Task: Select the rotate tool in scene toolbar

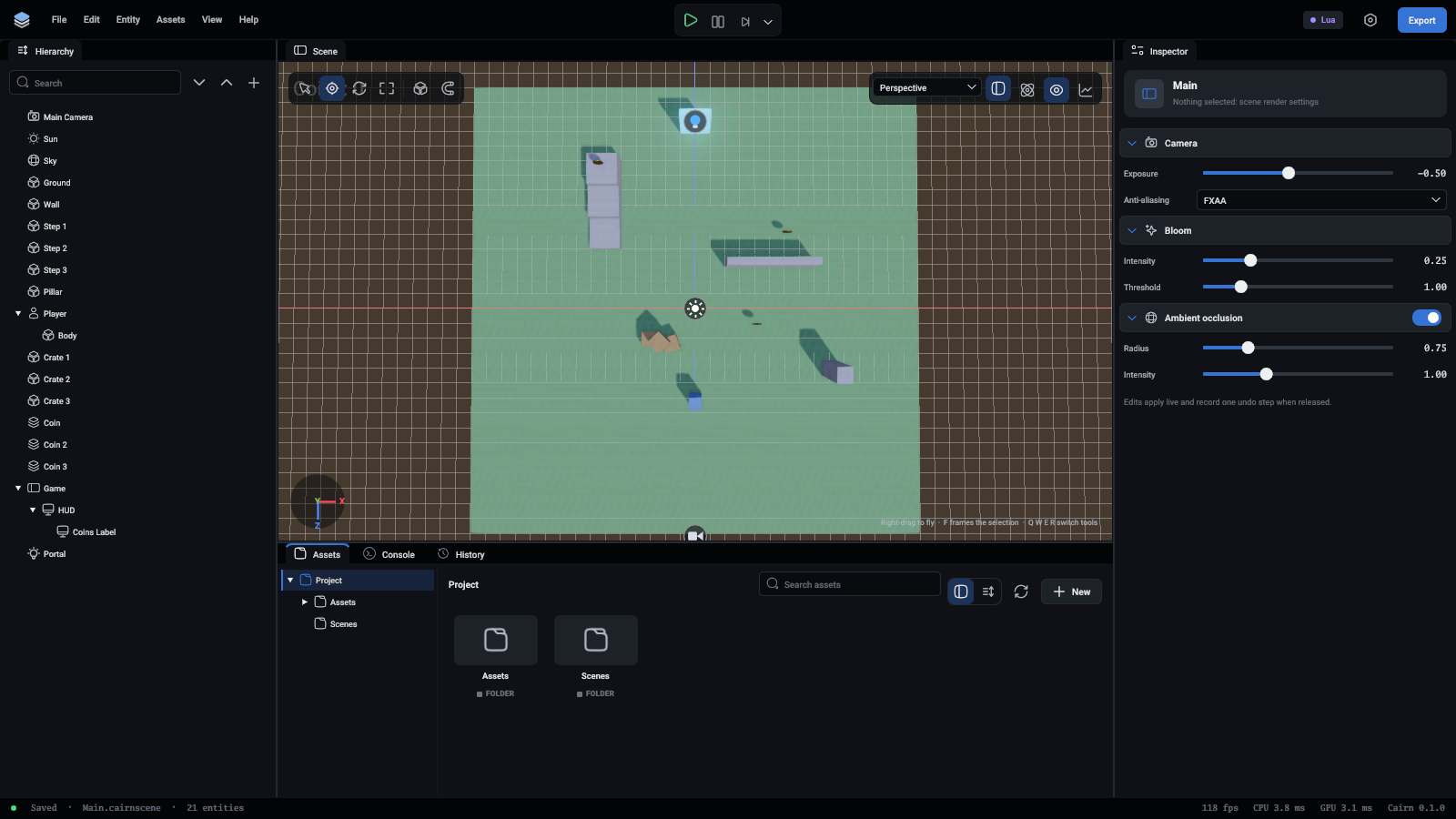Action: point(359,88)
